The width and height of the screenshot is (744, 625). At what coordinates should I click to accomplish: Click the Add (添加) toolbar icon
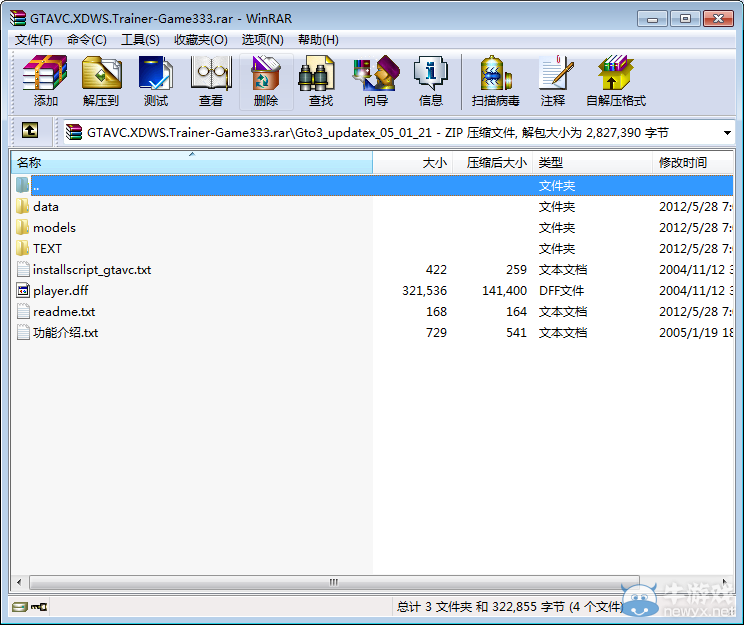click(x=45, y=73)
